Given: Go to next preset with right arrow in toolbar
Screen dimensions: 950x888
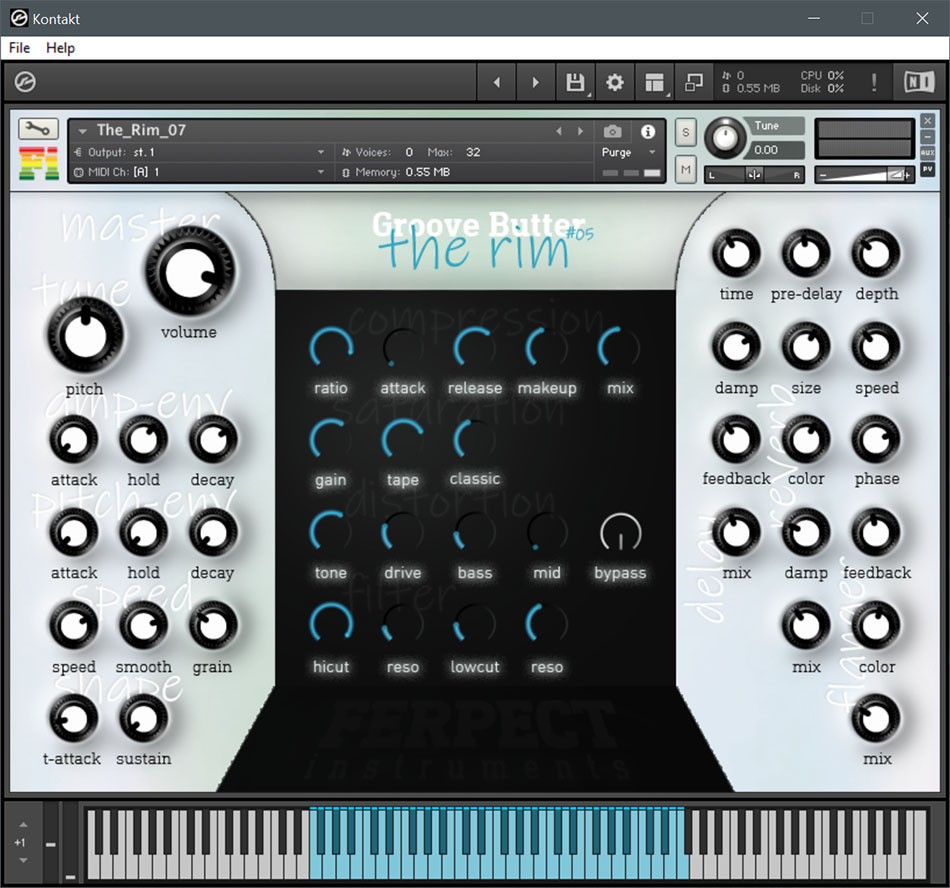Looking at the screenshot, I should click(536, 82).
